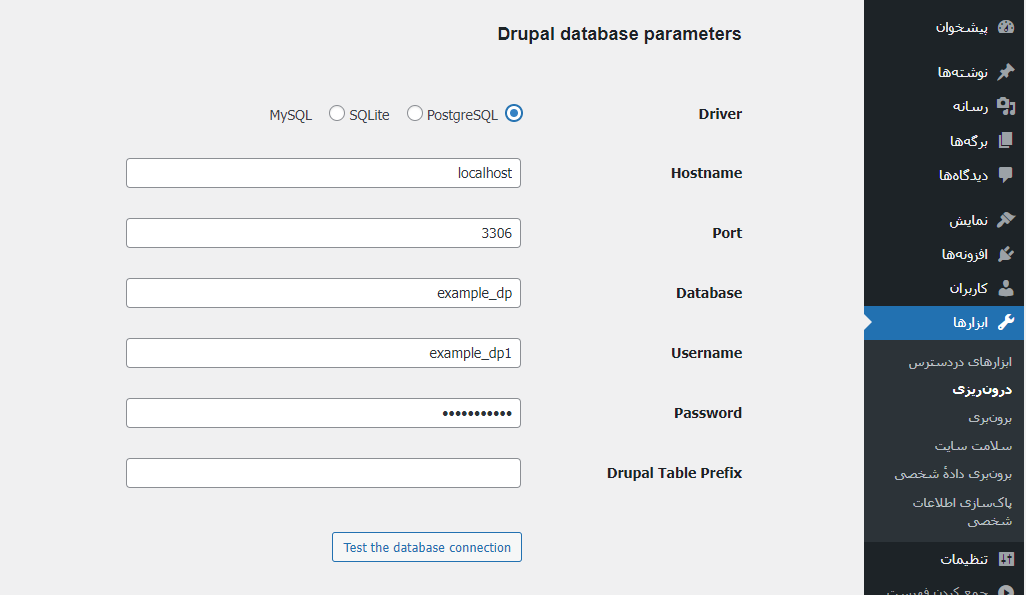Image resolution: width=1026 pixels, height=595 pixels.
Task: Focus the Username field with example_dp1
Action: click(x=323, y=353)
